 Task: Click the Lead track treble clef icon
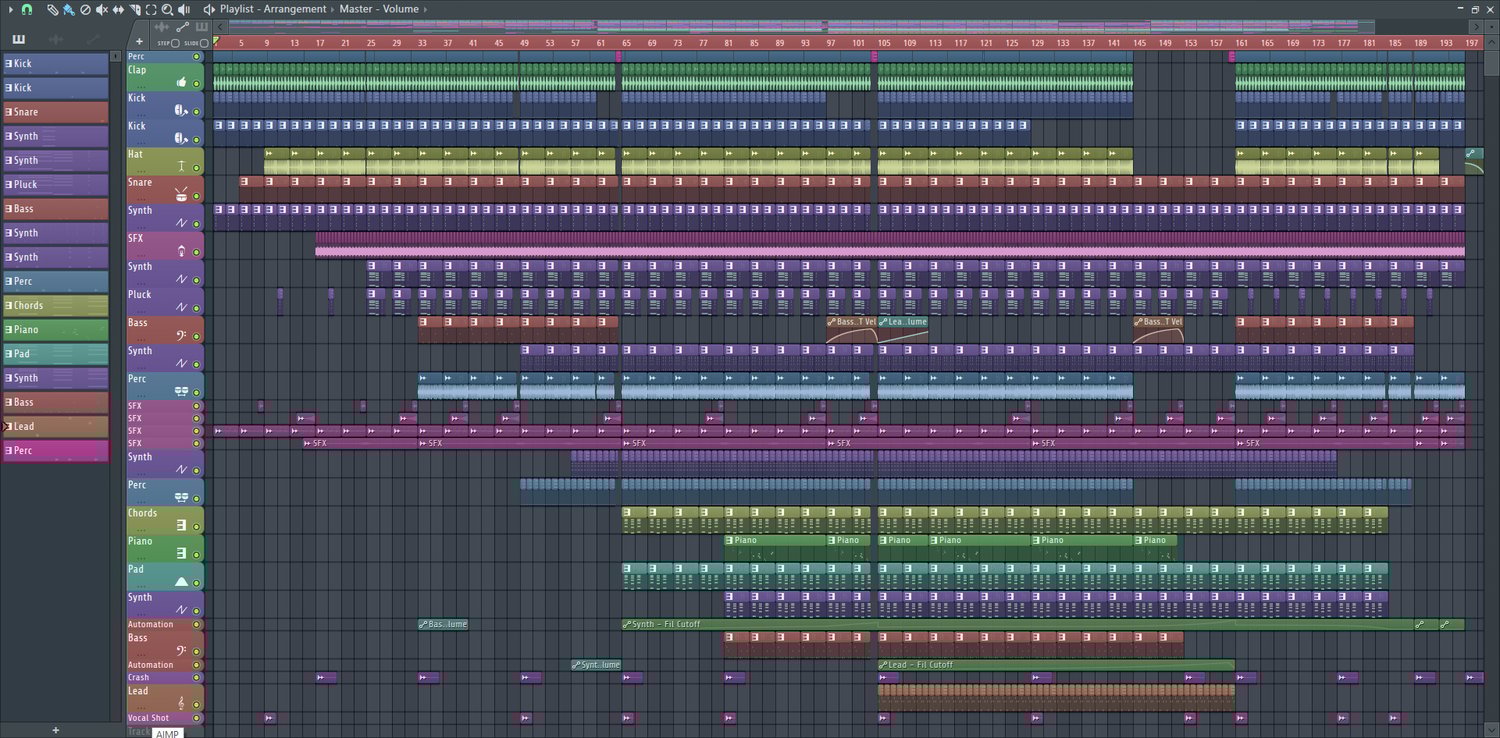point(182,703)
